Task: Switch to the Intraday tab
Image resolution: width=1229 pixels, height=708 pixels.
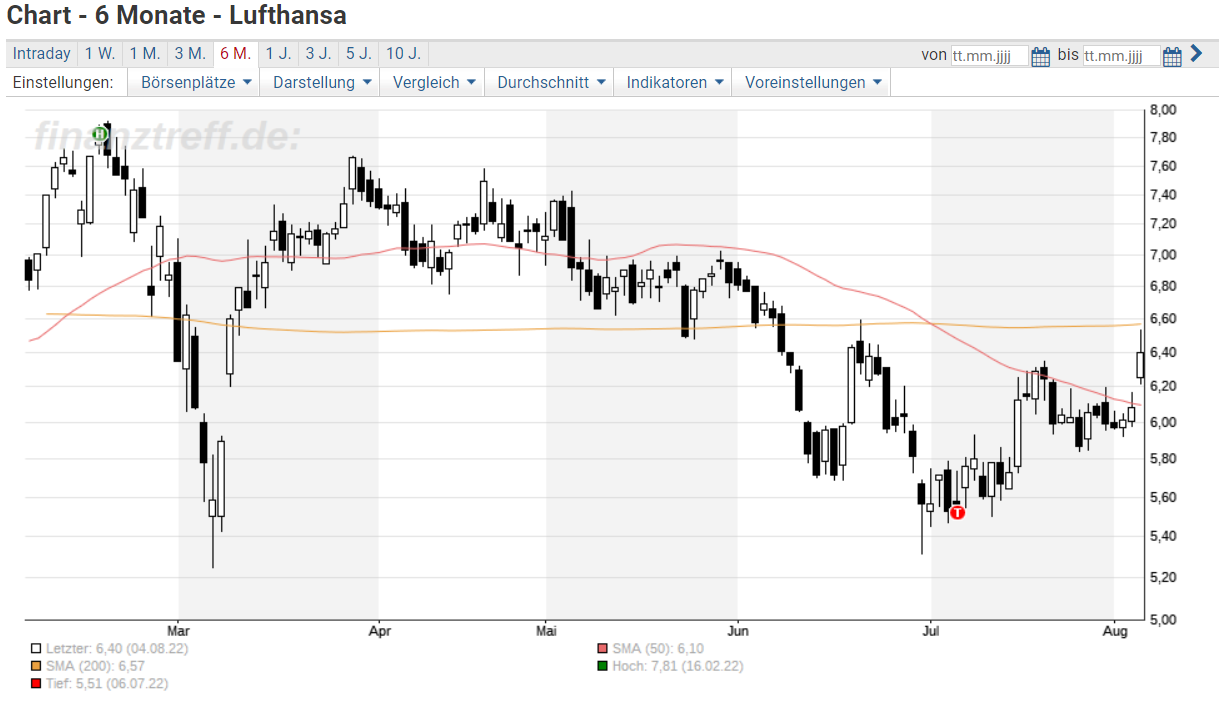Action: click(42, 54)
